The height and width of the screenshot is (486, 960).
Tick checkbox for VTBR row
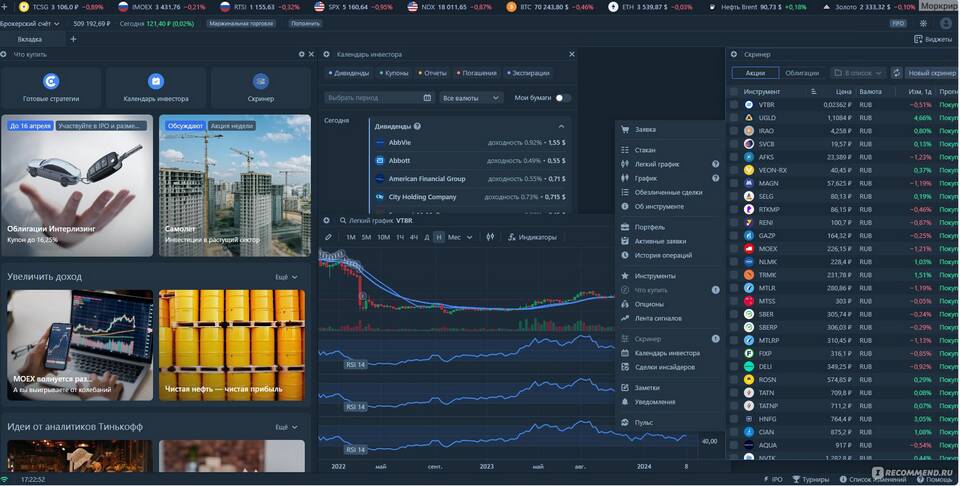(733, 105)
